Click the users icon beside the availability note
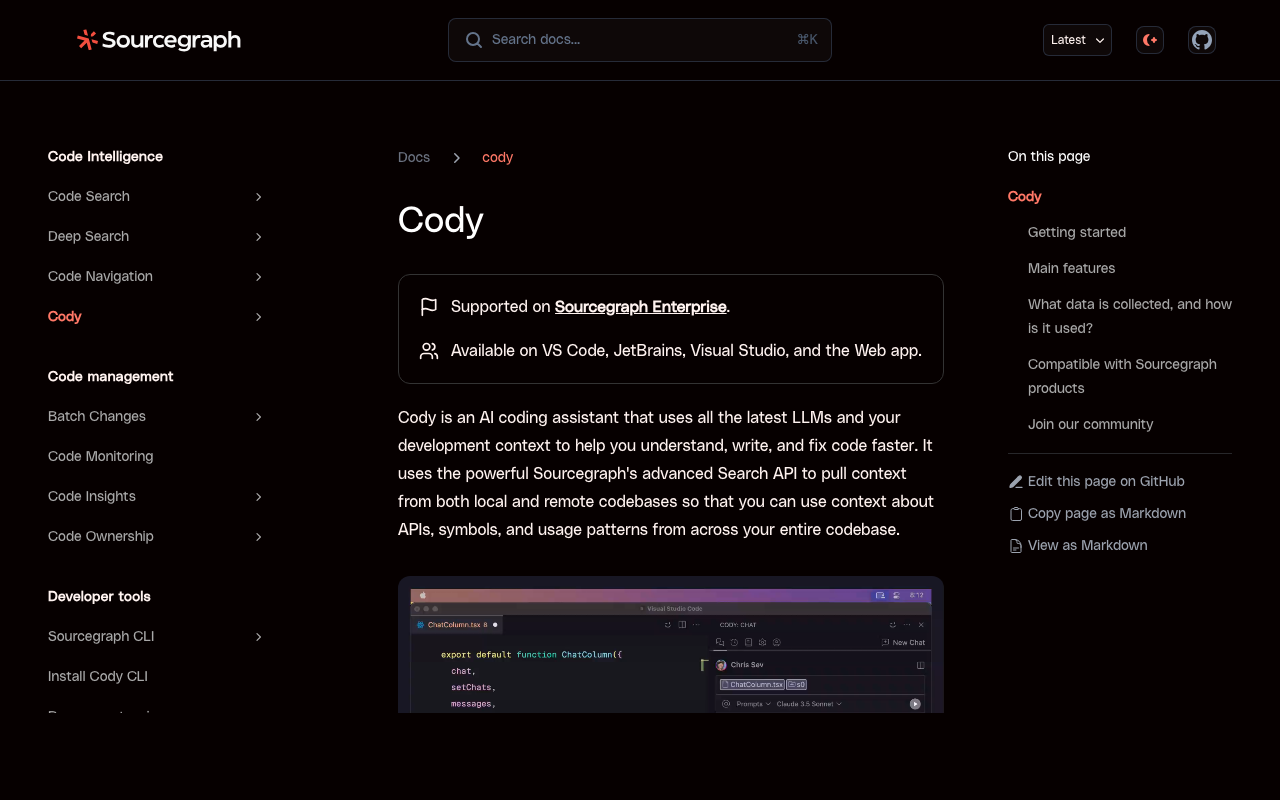This screenshot has height=800, width=1280. click(x=428, y=351)
